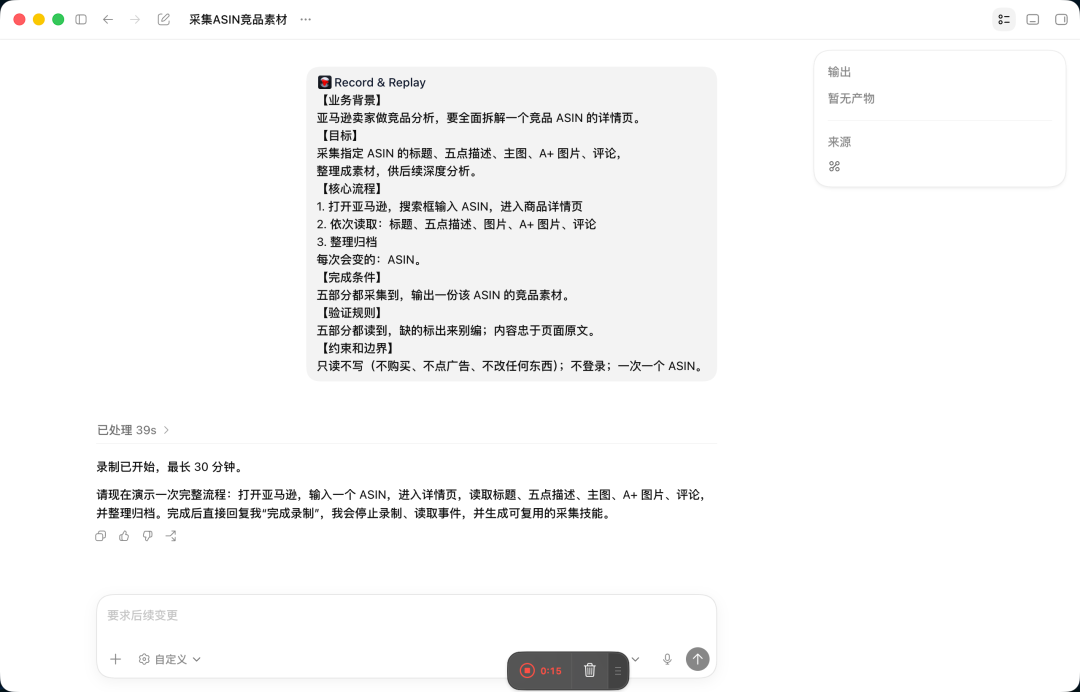Viewport: 1080px width, 692px height.
Task: Copy the assistant response
Action: coord(101,536)
